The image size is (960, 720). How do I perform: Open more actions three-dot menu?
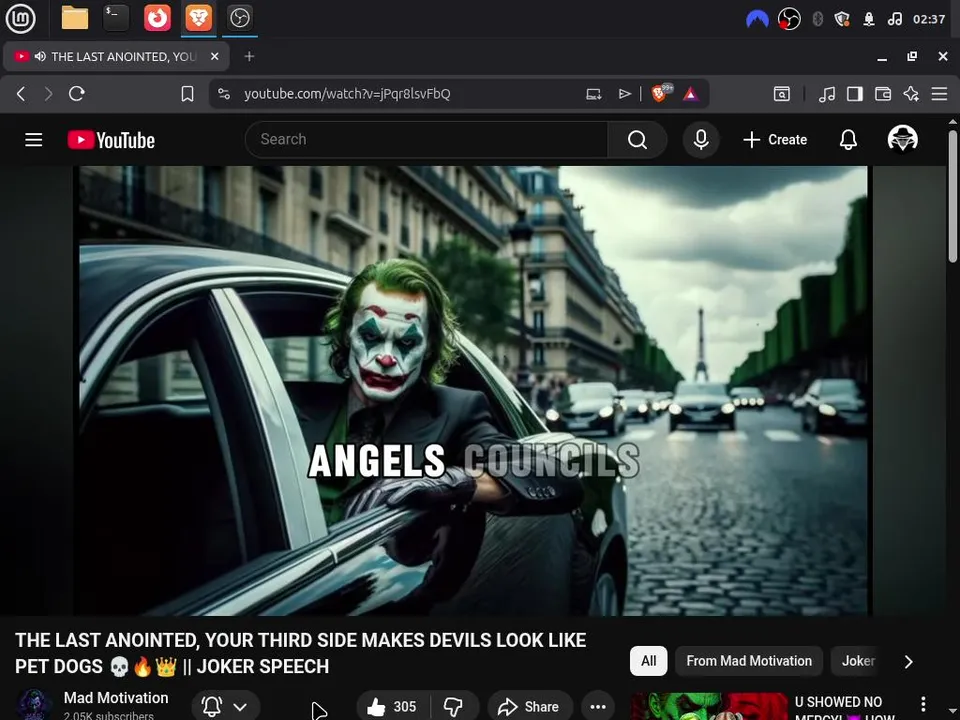pyautogui.click(x=598, y=707)
